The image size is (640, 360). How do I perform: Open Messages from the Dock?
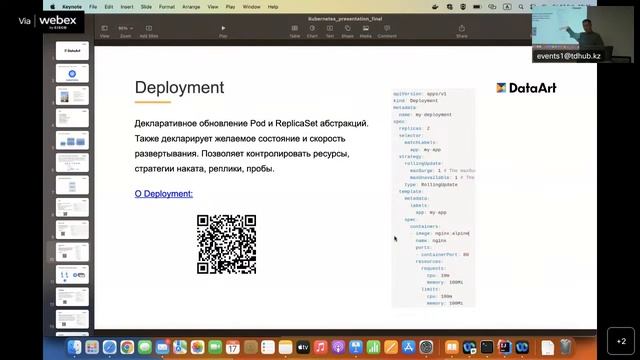pyautogui.click(x=144, y=347)
